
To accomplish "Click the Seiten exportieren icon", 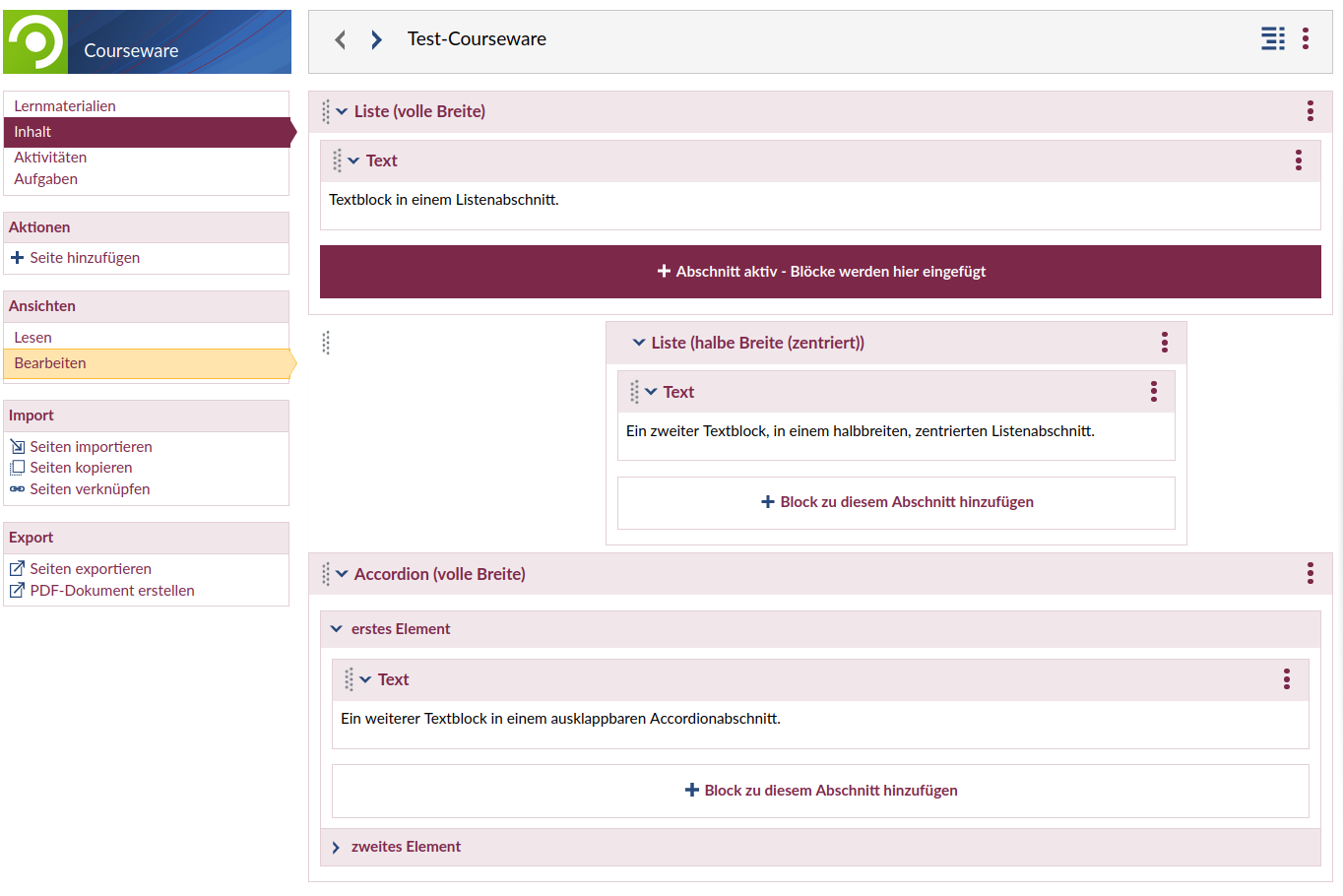I will tap(17, 569).
